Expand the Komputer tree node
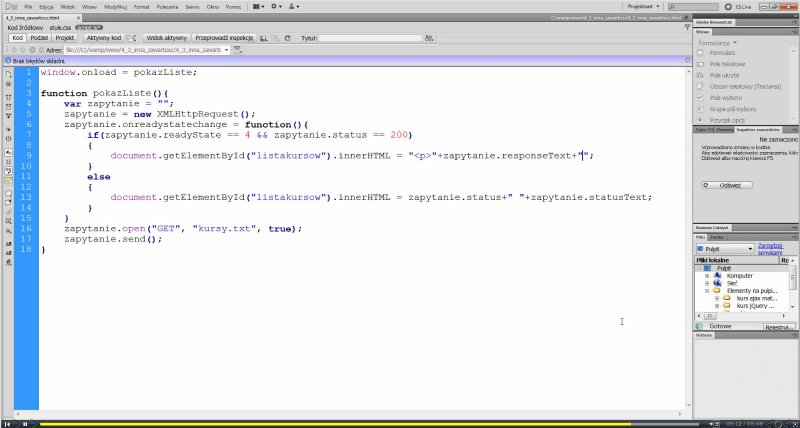The height and width of the screenshot is (428, 800). click(706, 275)
